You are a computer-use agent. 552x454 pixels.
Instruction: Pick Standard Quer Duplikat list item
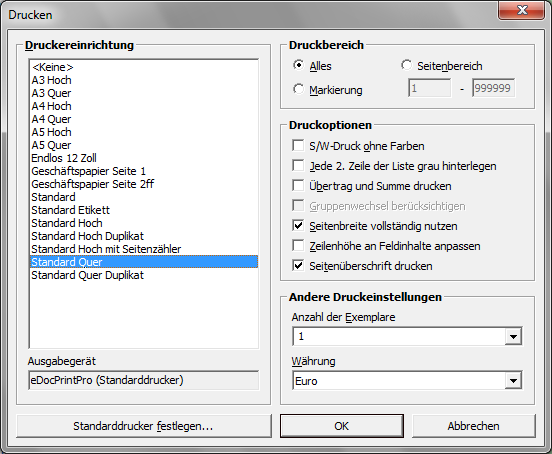(x=144, y=275)
